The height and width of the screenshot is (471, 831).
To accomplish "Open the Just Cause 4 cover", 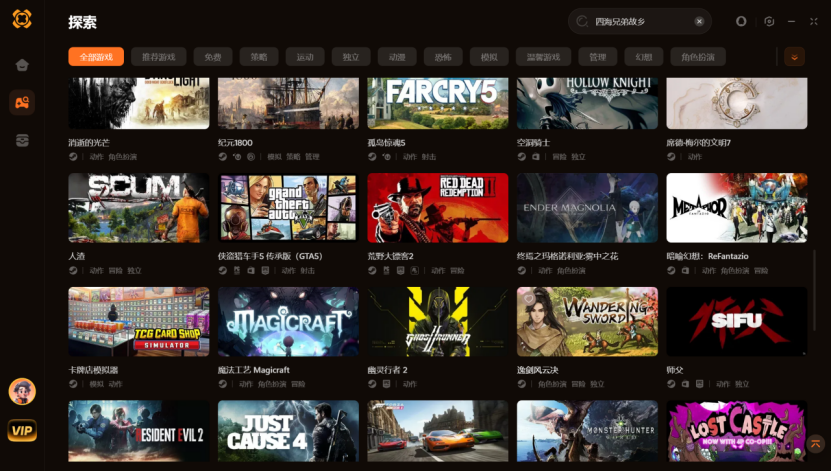I will (288, 431).
